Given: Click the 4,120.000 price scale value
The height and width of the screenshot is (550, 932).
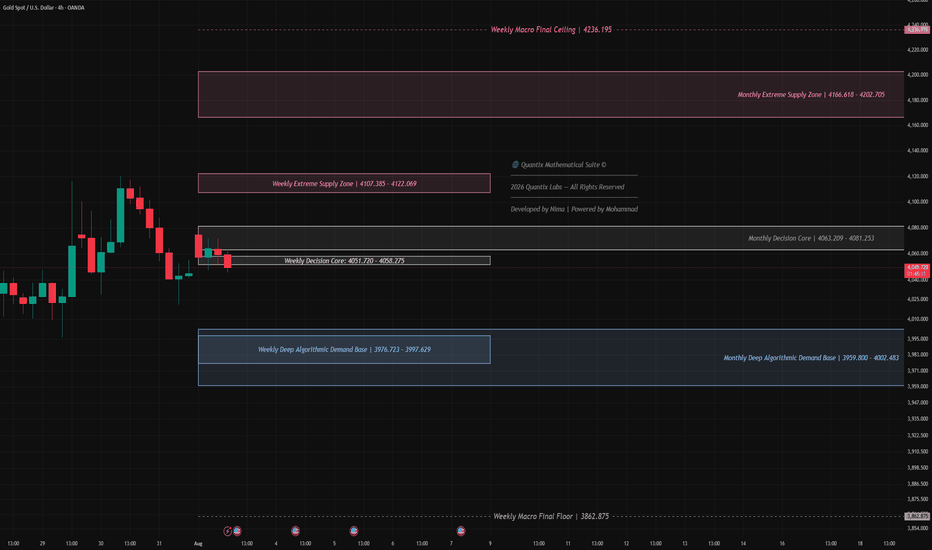Looking at the screenshot, I should click(x=917, y=177).
